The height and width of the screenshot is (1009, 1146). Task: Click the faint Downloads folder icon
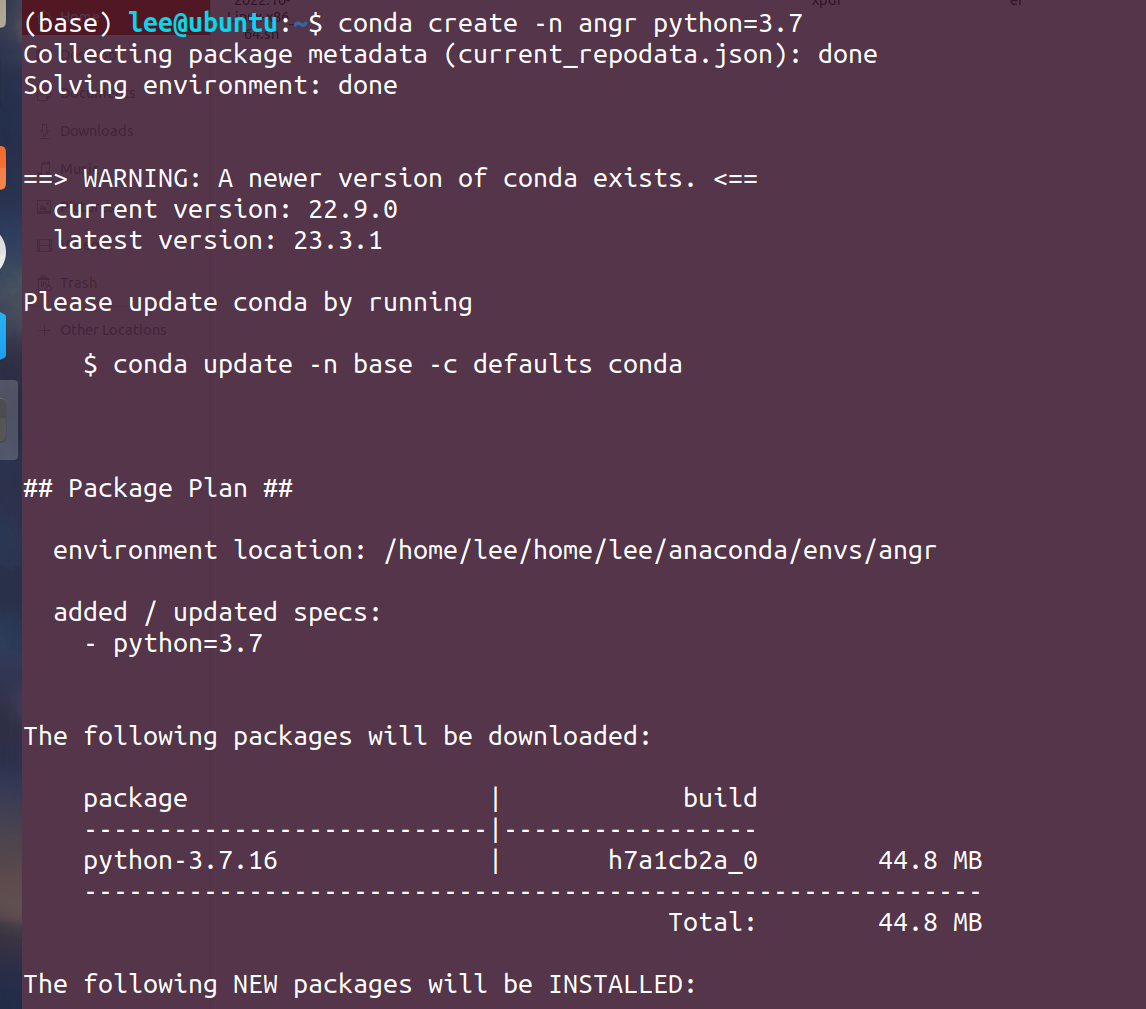[45, 131]
